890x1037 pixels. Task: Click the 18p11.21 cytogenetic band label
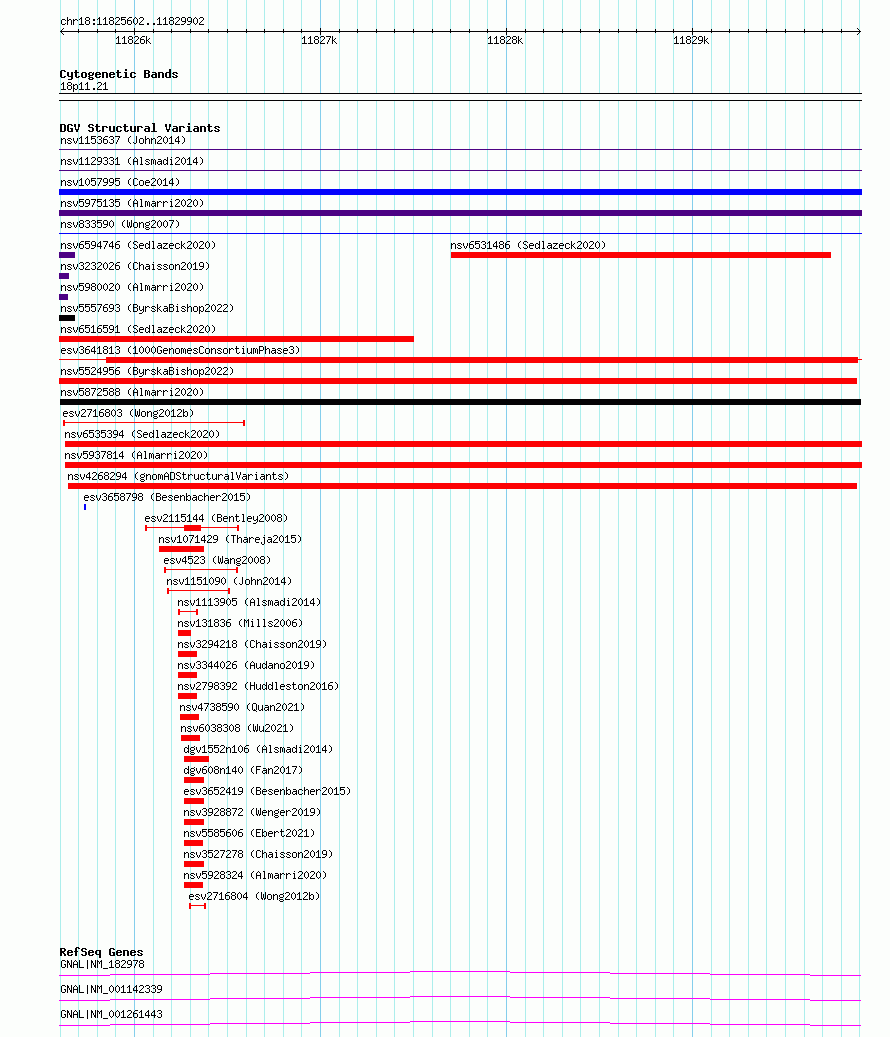(x=84, y=87)
